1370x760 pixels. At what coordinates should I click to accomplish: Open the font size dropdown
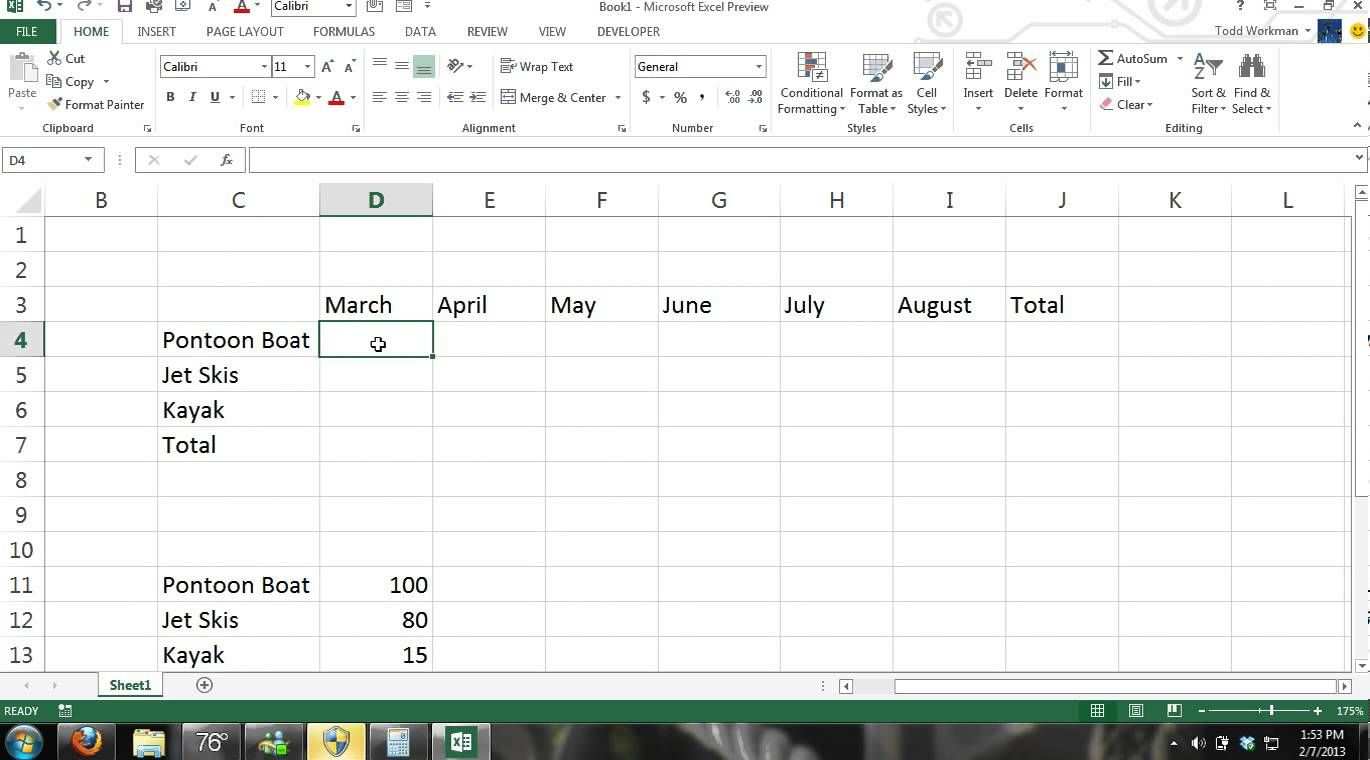point(307,67)
